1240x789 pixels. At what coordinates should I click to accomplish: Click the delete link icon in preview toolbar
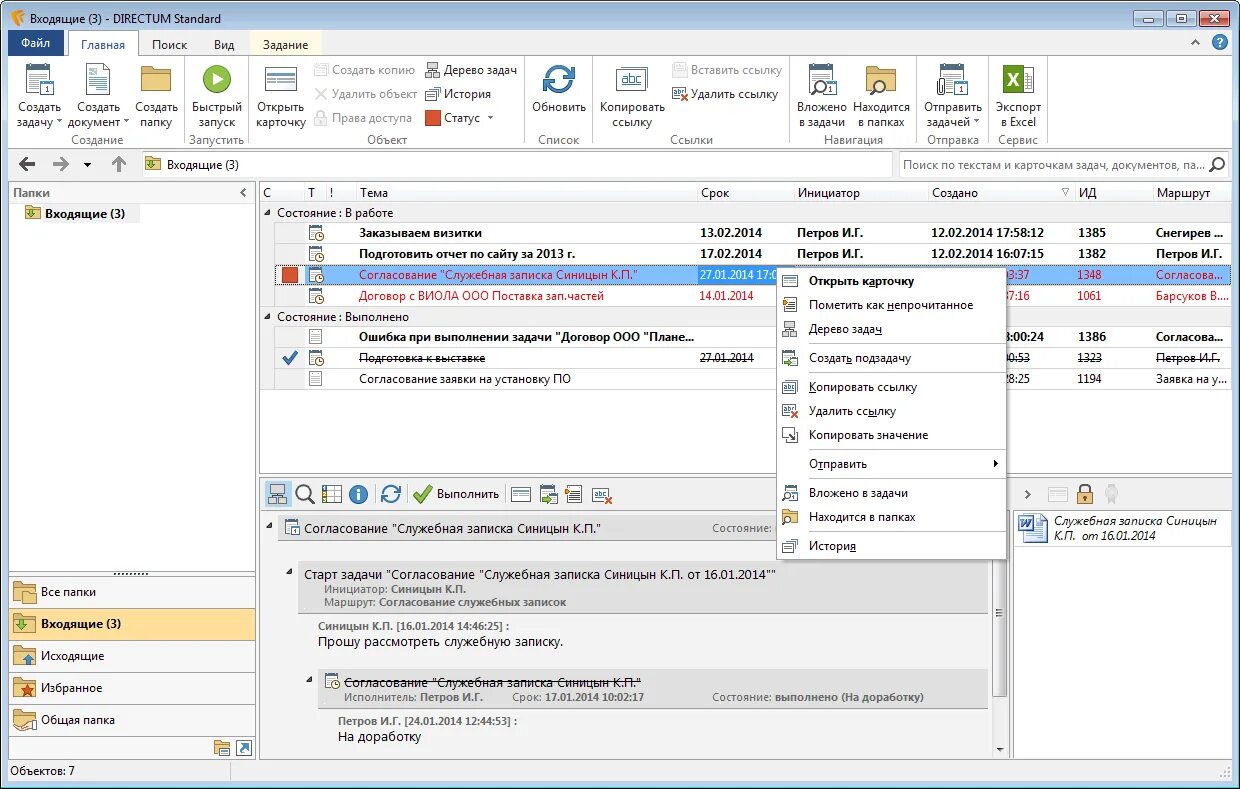coord(601,494)
